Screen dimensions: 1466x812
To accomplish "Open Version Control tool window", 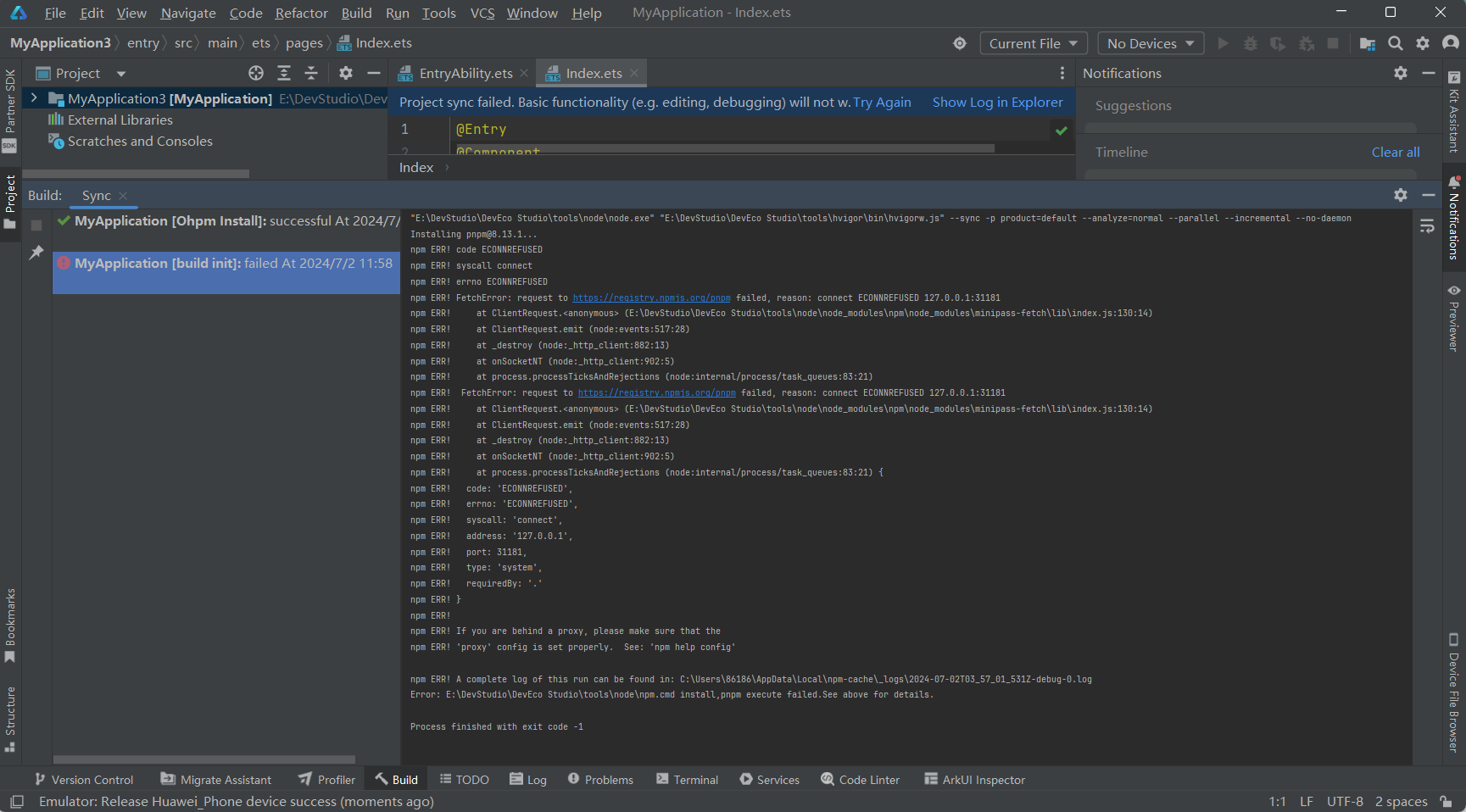I will point(84,780).
